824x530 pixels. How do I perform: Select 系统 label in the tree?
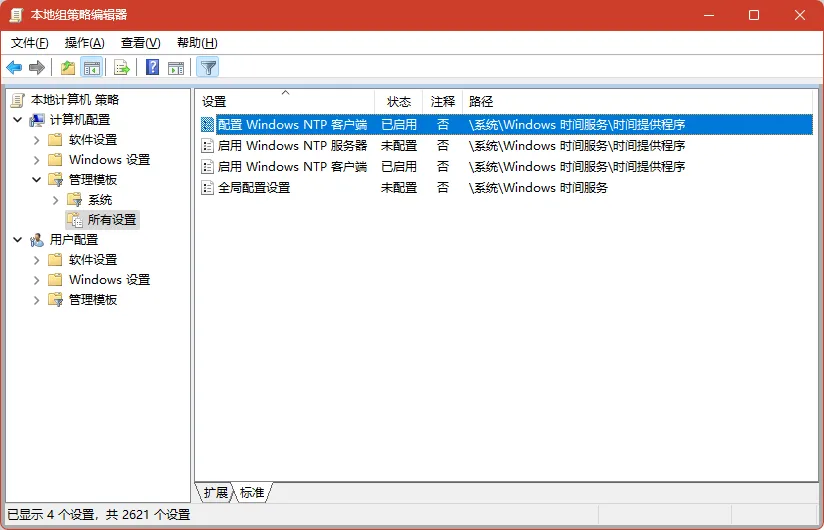100,200
